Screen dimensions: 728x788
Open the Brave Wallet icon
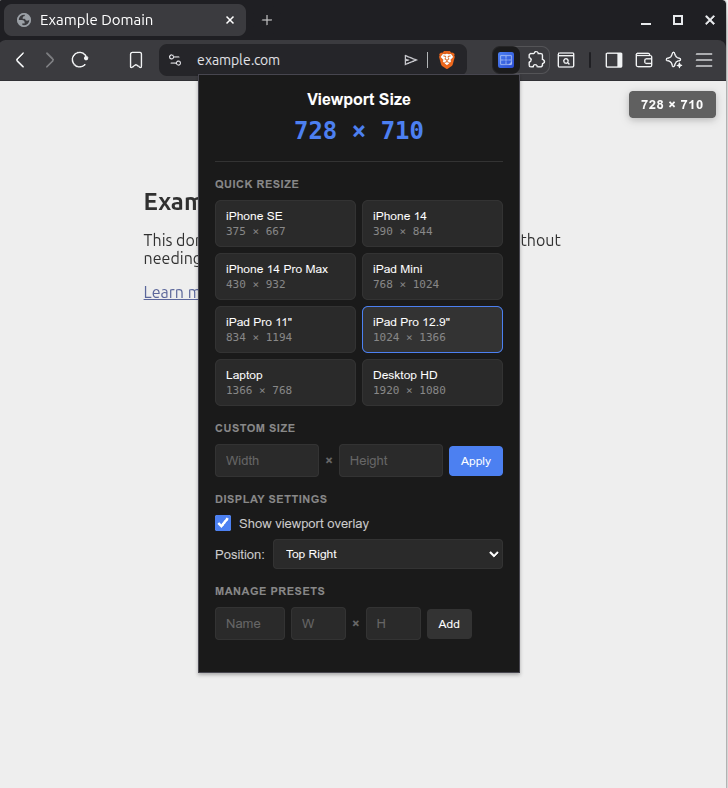(644, 60)
